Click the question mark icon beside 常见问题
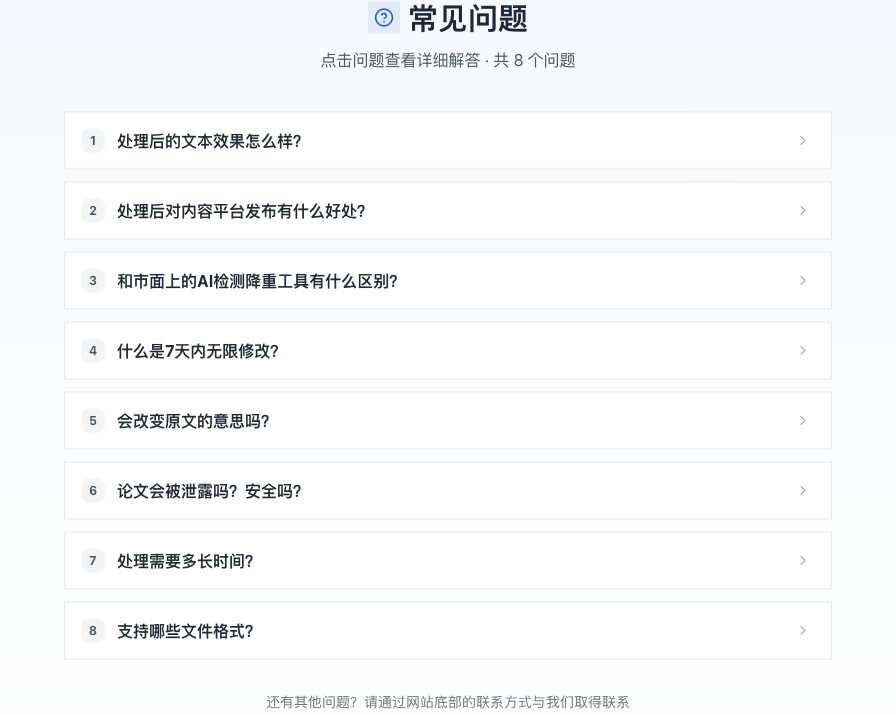The height and width of the screenshot is (713, 896). coord(384,18)
